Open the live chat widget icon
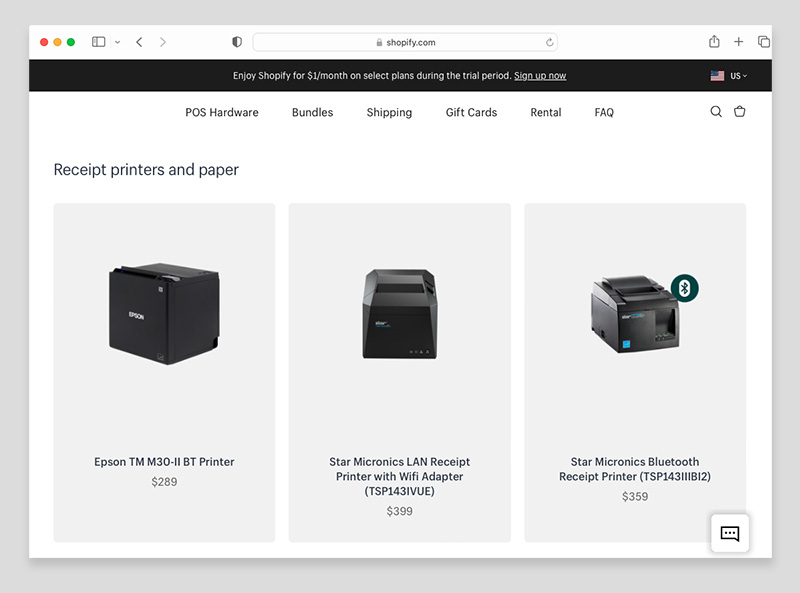800x593 pixels. click(730, 533)
